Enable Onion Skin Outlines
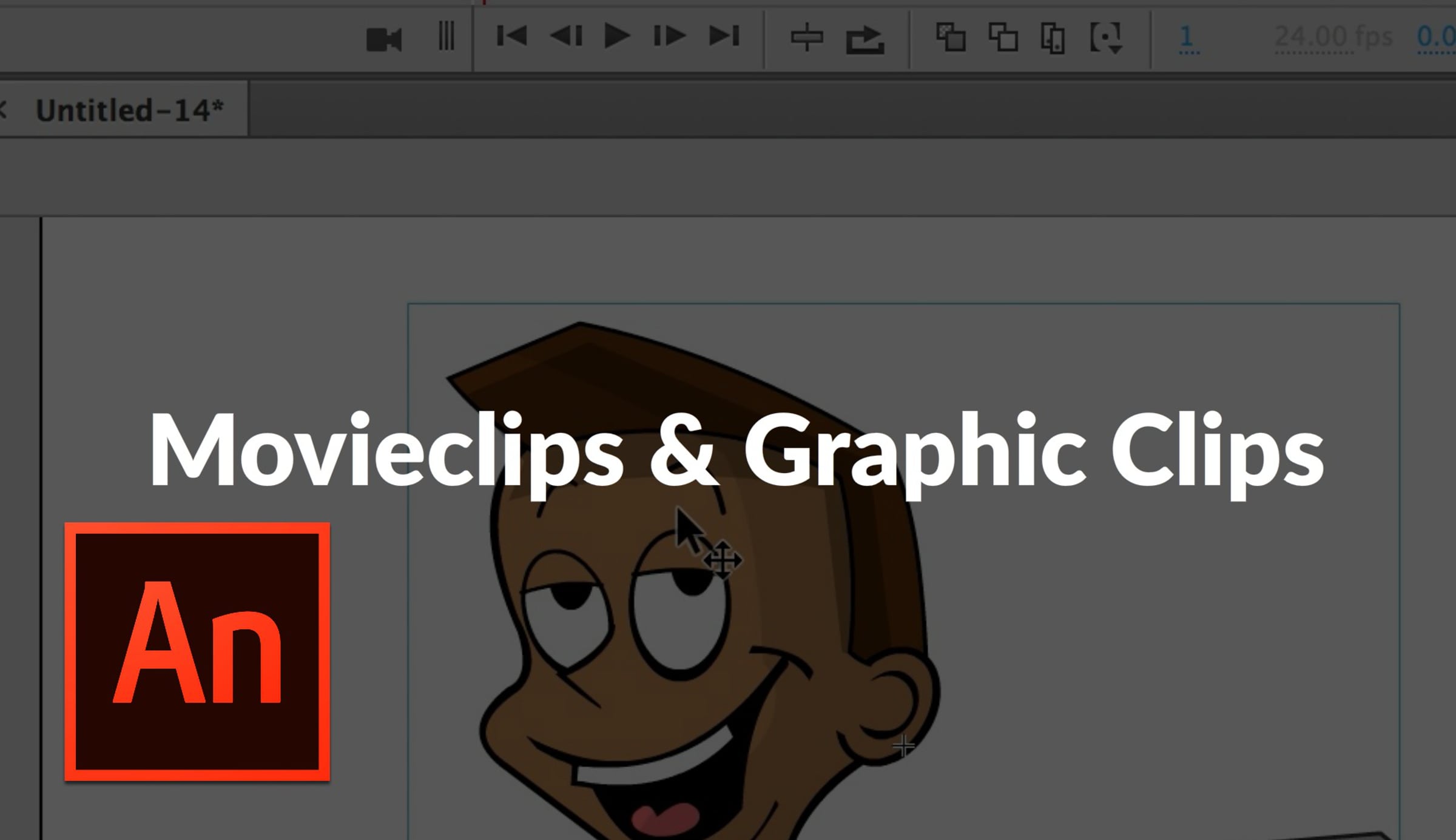This screenshot has width=1456, height=840. [1003, 38]
